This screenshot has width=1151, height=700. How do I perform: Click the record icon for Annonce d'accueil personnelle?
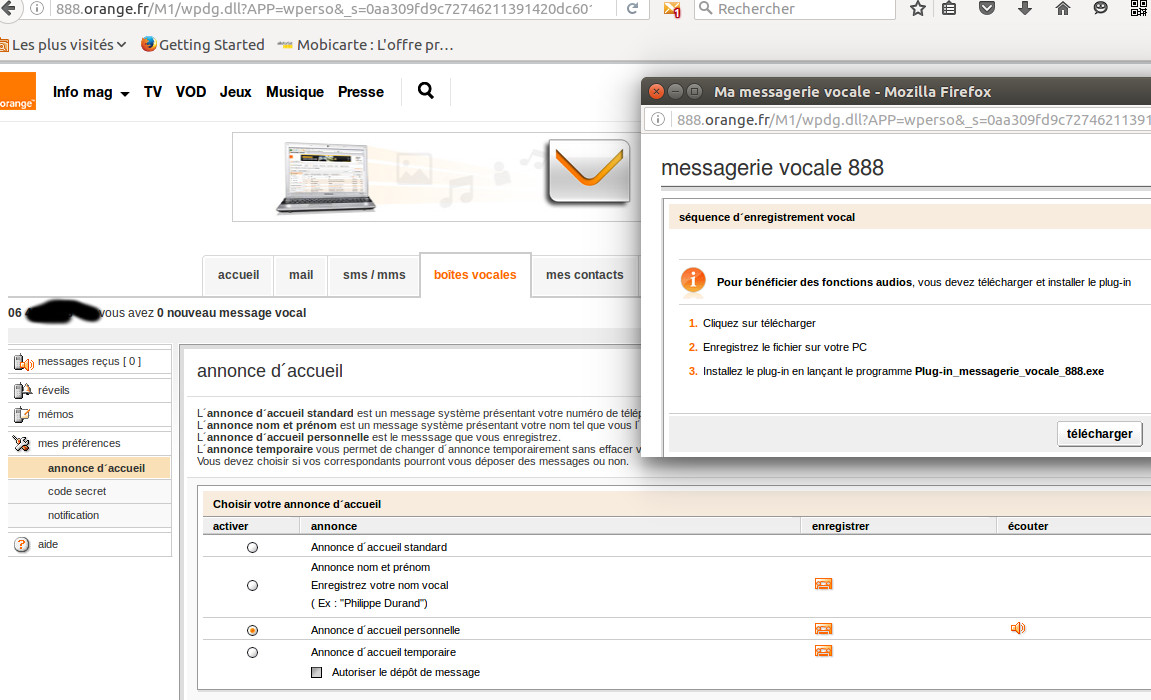[x=824, y=629]
